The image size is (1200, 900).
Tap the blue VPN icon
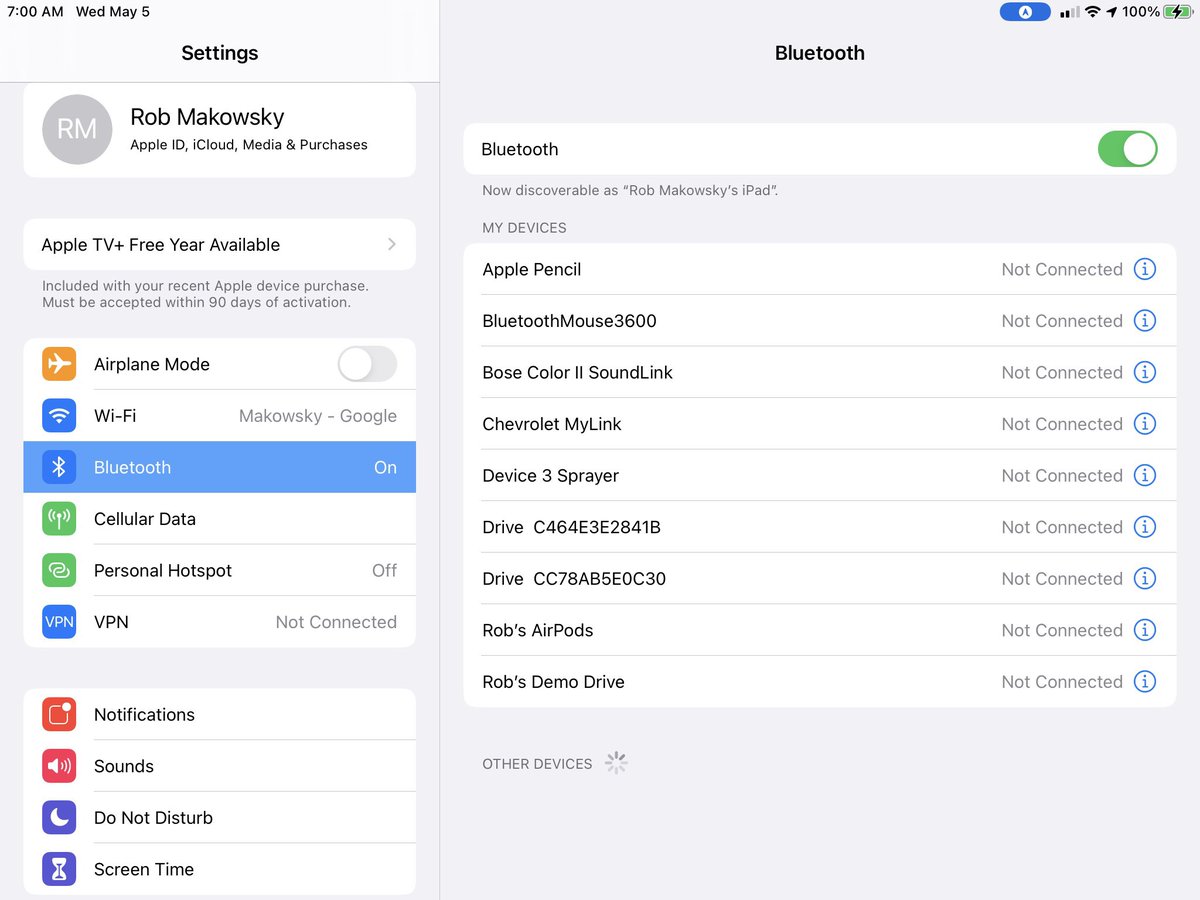59,621
